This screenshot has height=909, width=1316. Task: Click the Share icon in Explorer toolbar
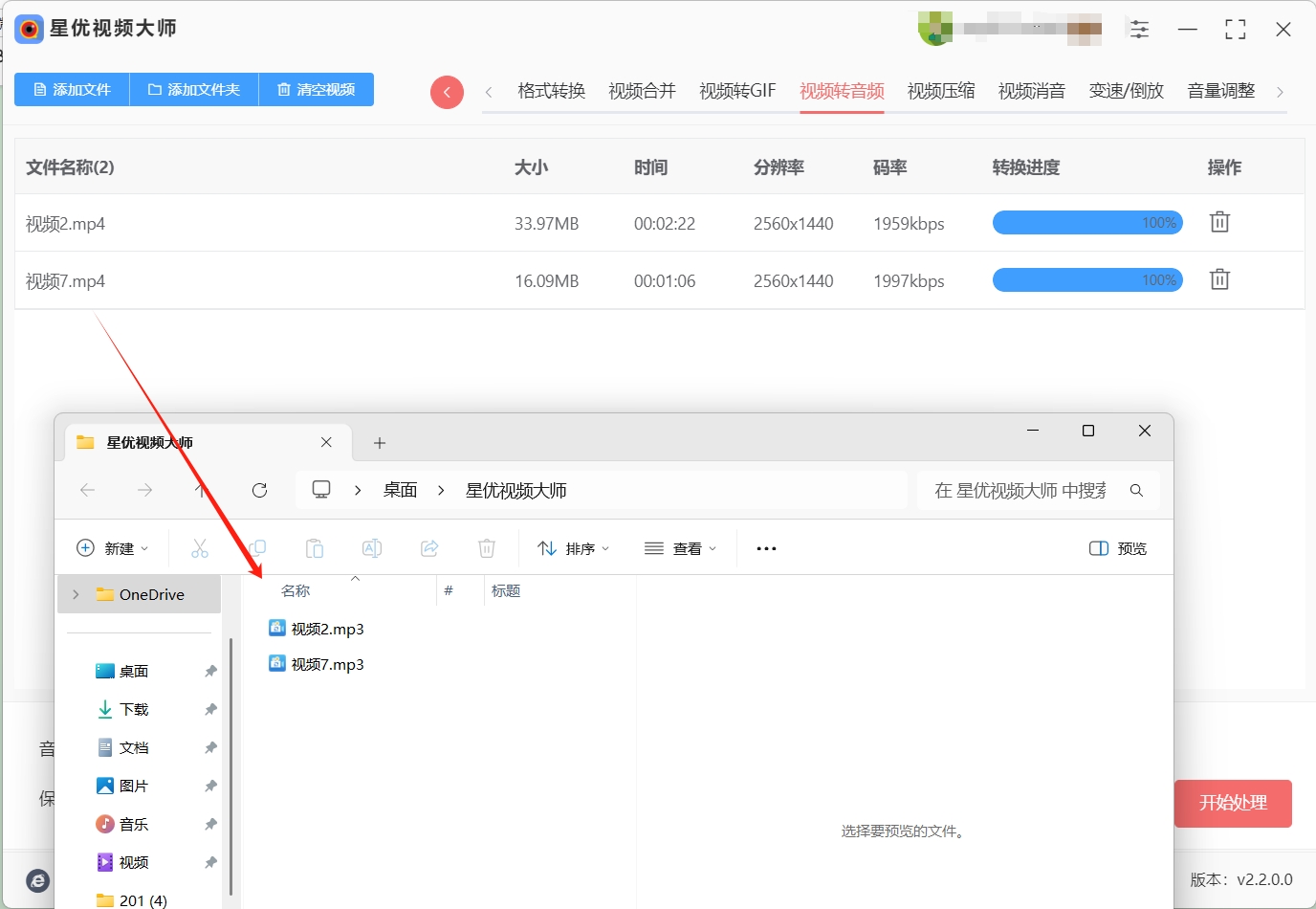[x=429, y=548]
